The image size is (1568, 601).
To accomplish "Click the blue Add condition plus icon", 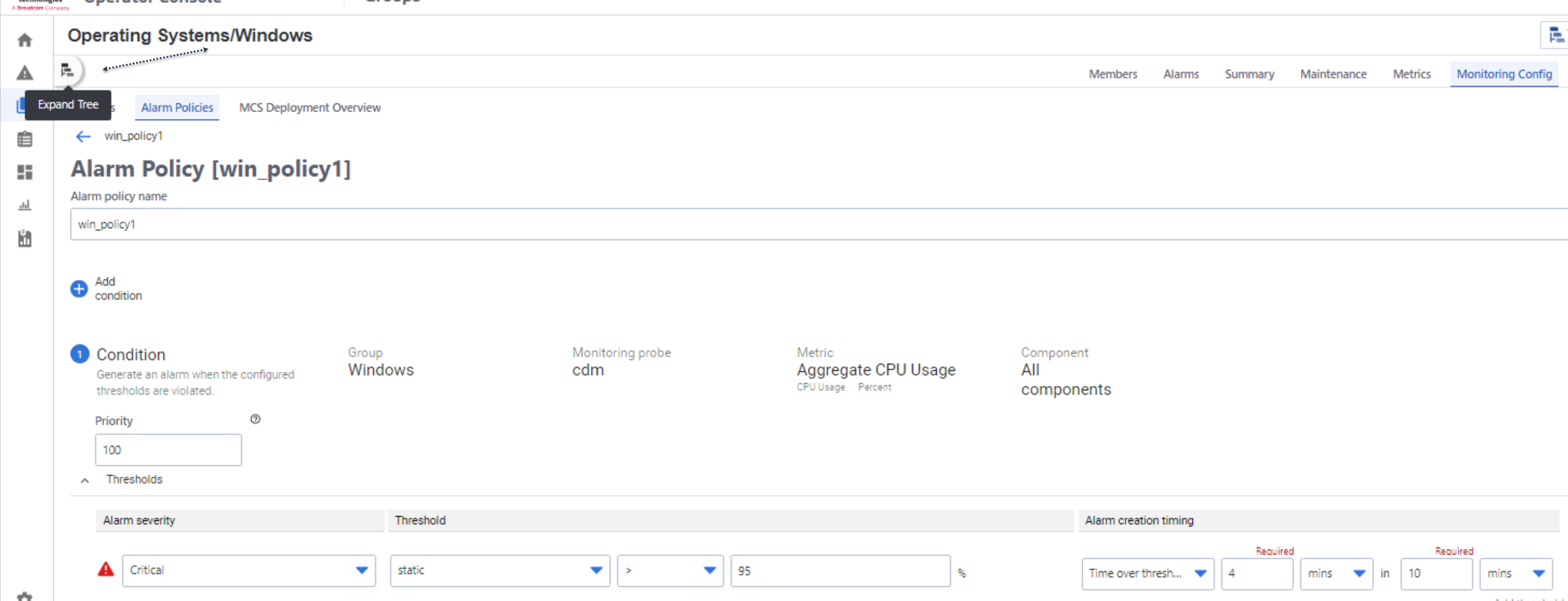I will [79, 288].
